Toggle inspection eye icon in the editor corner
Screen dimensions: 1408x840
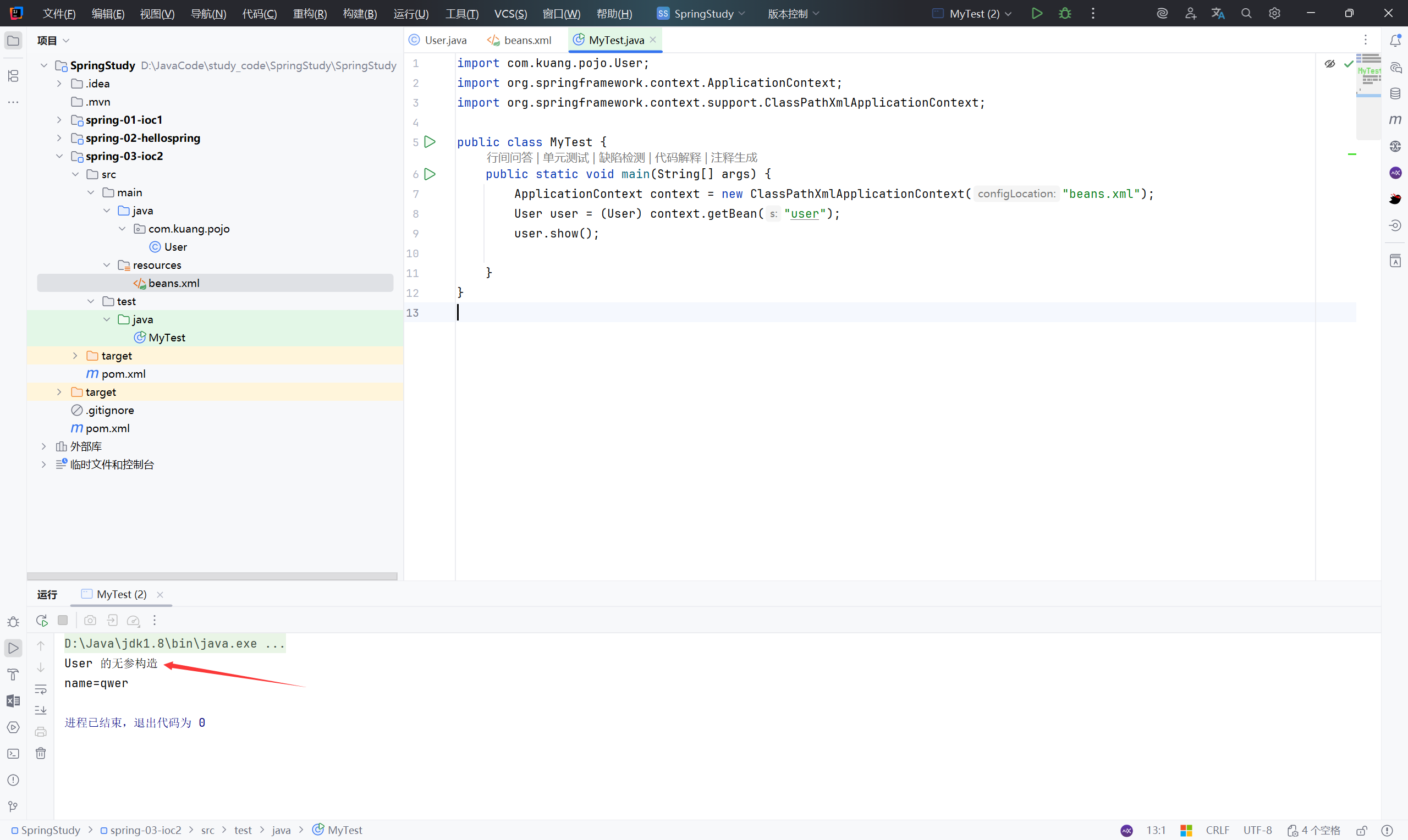coord(1330,63)
